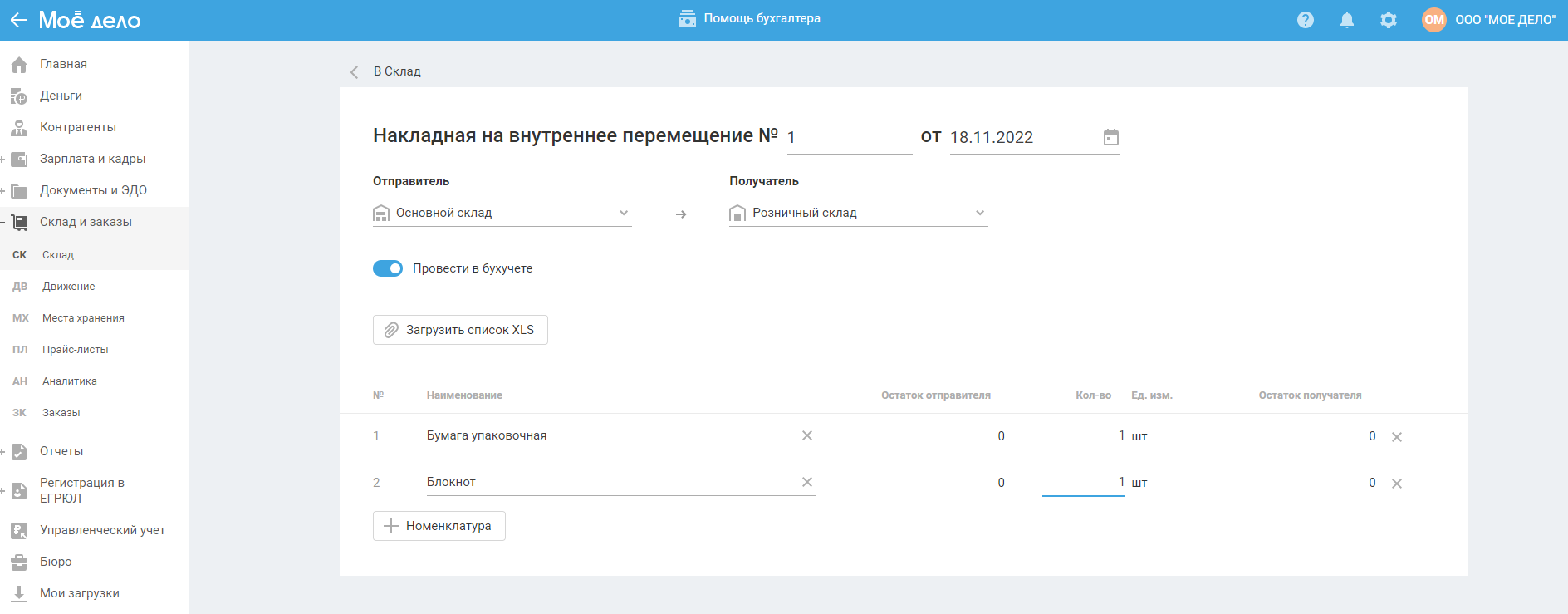Click the ОМ user avatar

[x=1433, y=20]
